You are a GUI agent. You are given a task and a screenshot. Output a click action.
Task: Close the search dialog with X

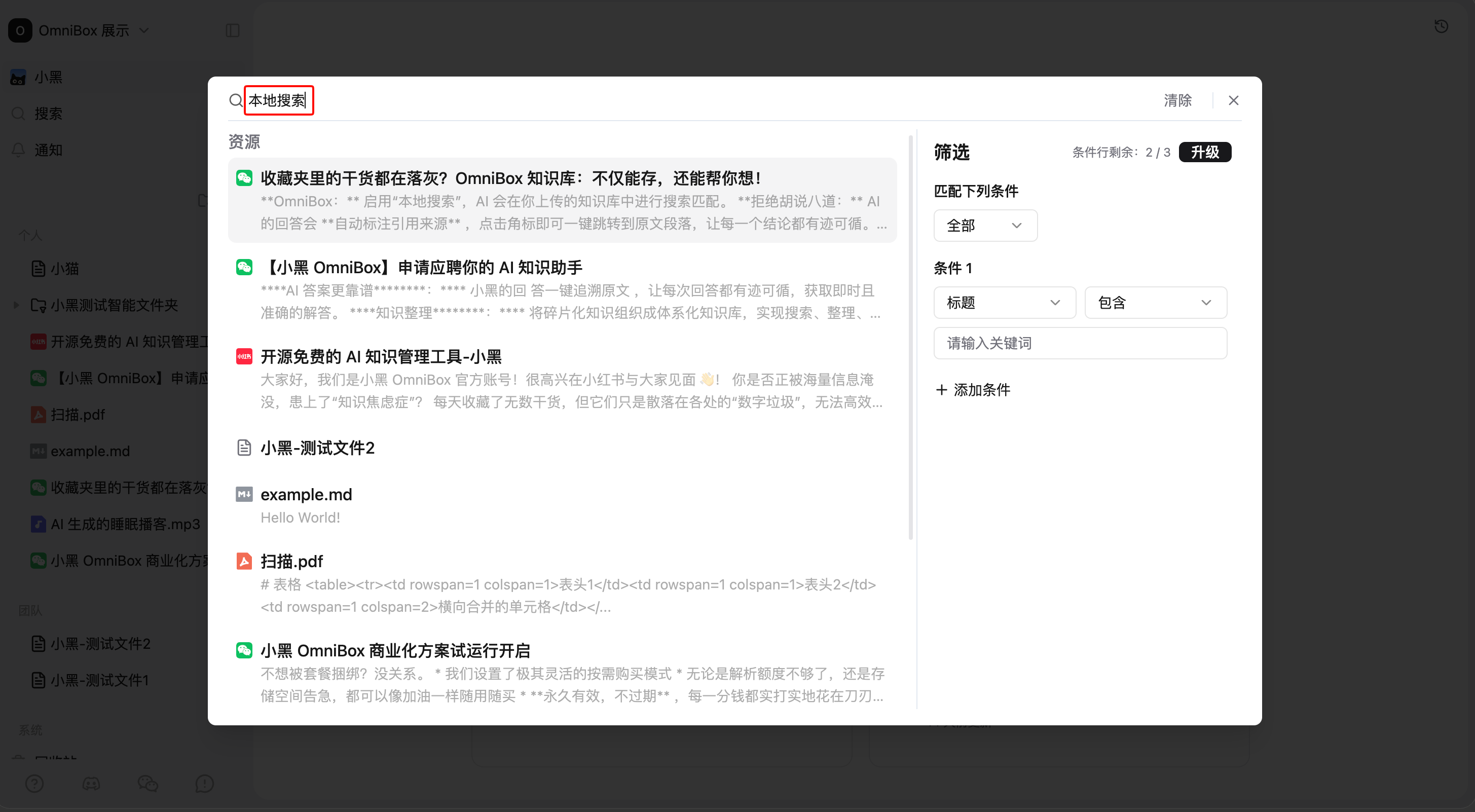(x=1233, y=101)
